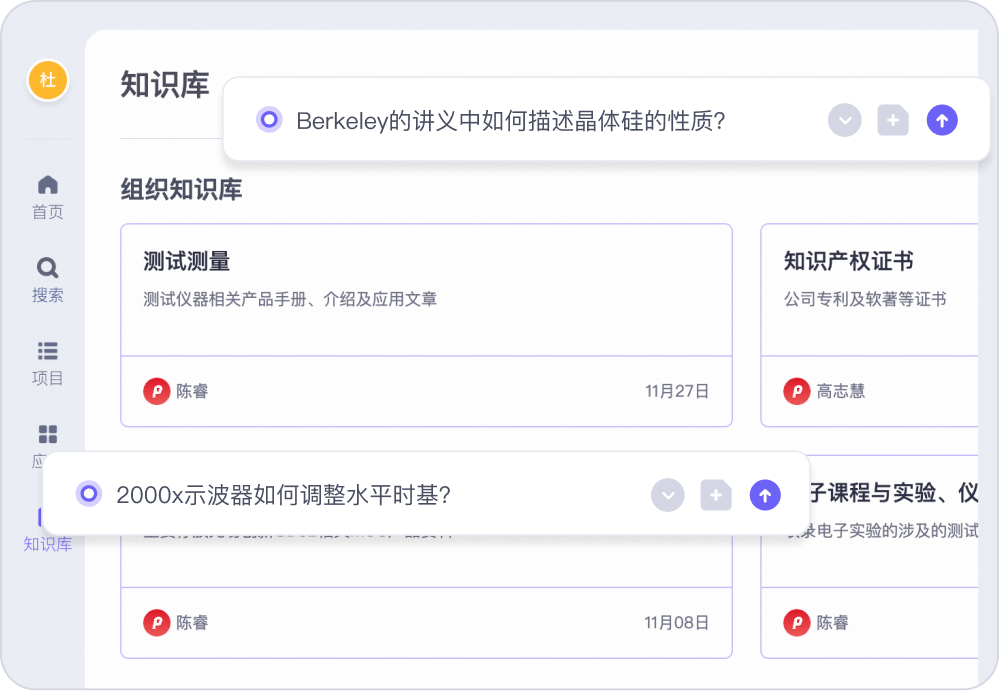Screen dimensions: 999x691
Task: Click the 杜 user avatar
Action: [x=48, y=80]
